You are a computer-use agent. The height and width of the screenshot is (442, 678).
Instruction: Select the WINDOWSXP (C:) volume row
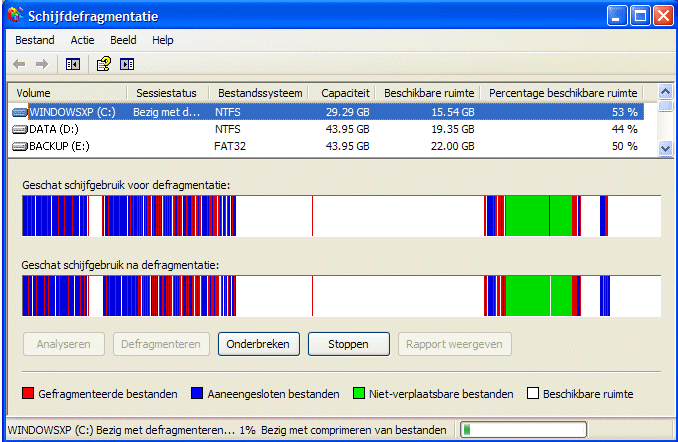[326, 112]
